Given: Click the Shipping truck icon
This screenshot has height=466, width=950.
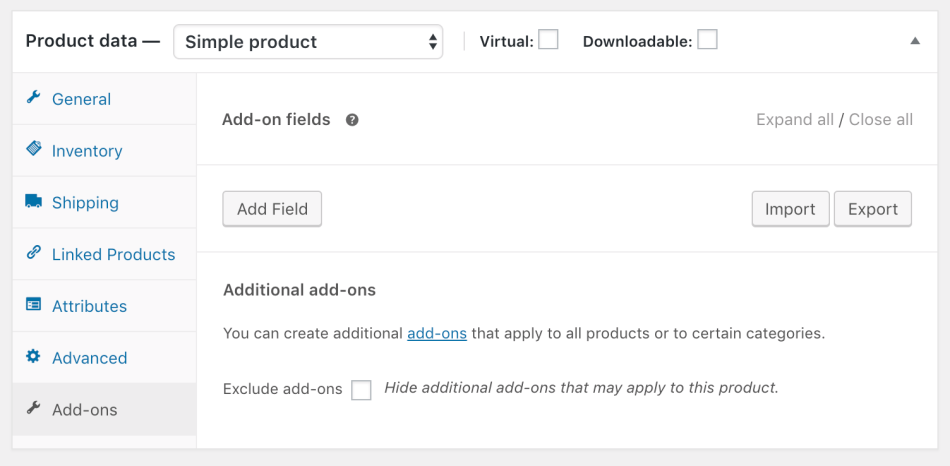Looking at the screenshot, I should click(x=33, y=201).
